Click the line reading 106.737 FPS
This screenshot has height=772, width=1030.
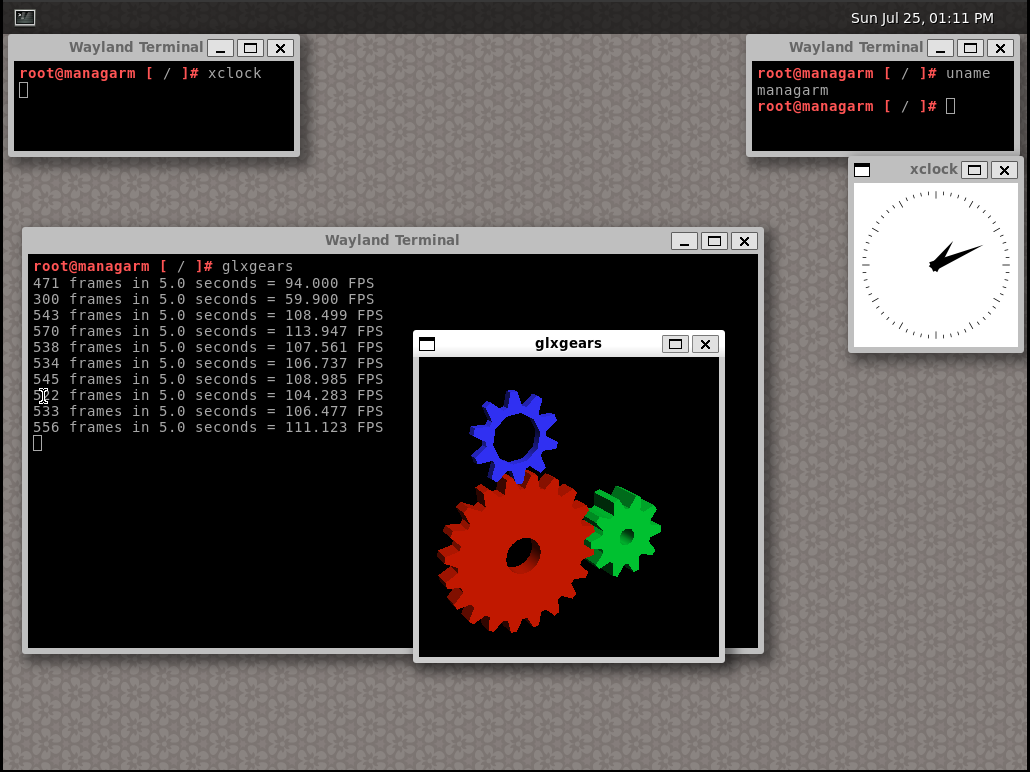(x=208, y=363)
